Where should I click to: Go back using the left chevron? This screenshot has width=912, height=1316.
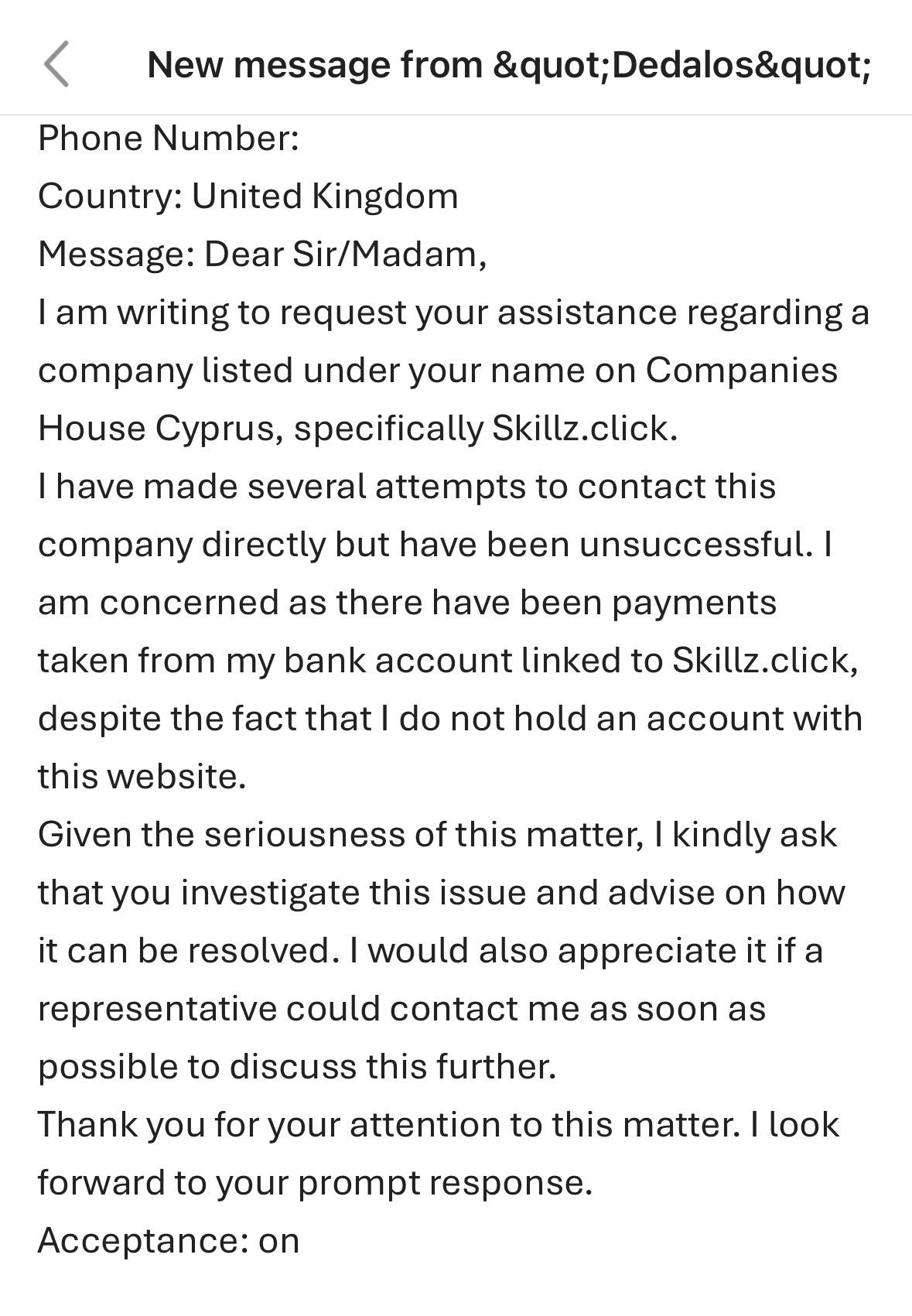[x=56, y=64]
